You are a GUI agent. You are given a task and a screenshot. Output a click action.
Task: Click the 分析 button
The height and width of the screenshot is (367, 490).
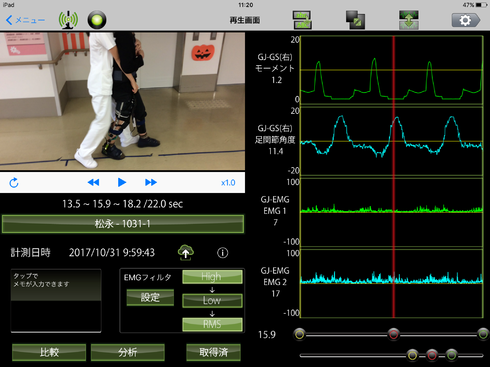128,352
